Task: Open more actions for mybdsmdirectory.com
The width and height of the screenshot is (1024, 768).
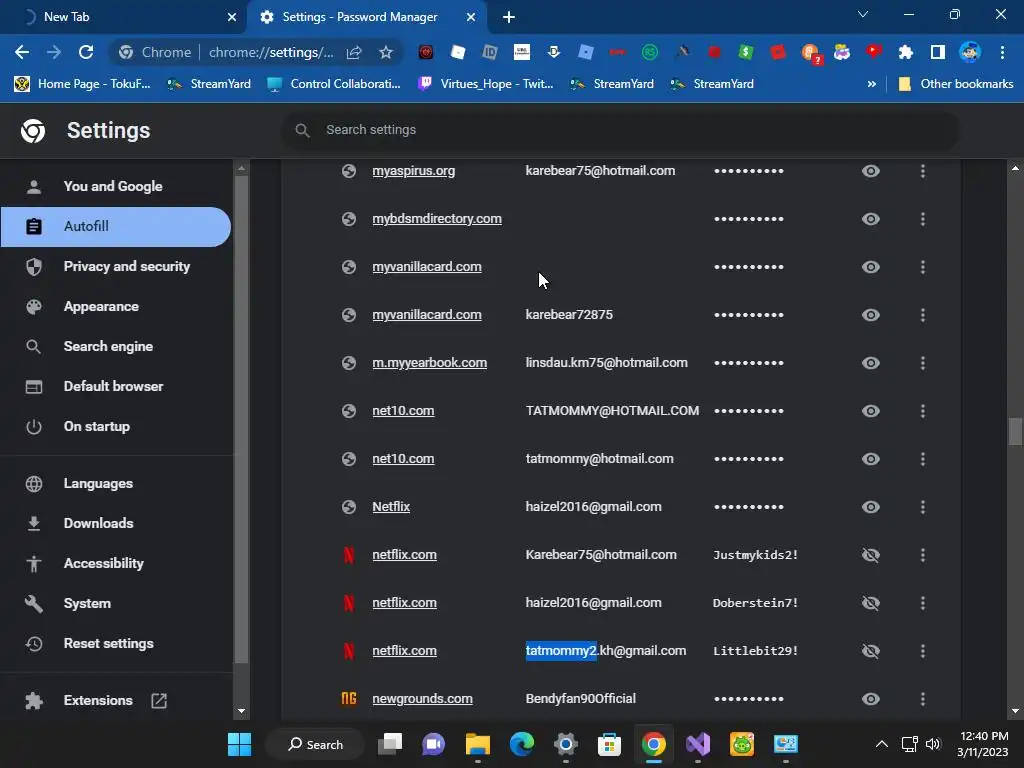Action: point(923,219)
